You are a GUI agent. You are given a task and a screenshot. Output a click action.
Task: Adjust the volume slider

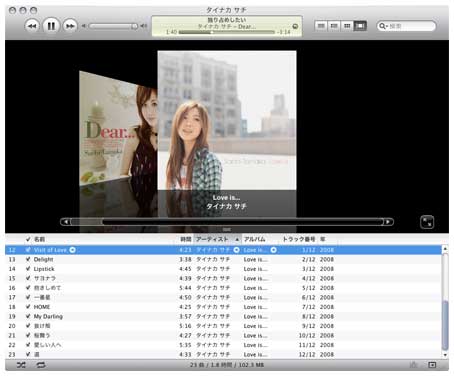[113, 26]
